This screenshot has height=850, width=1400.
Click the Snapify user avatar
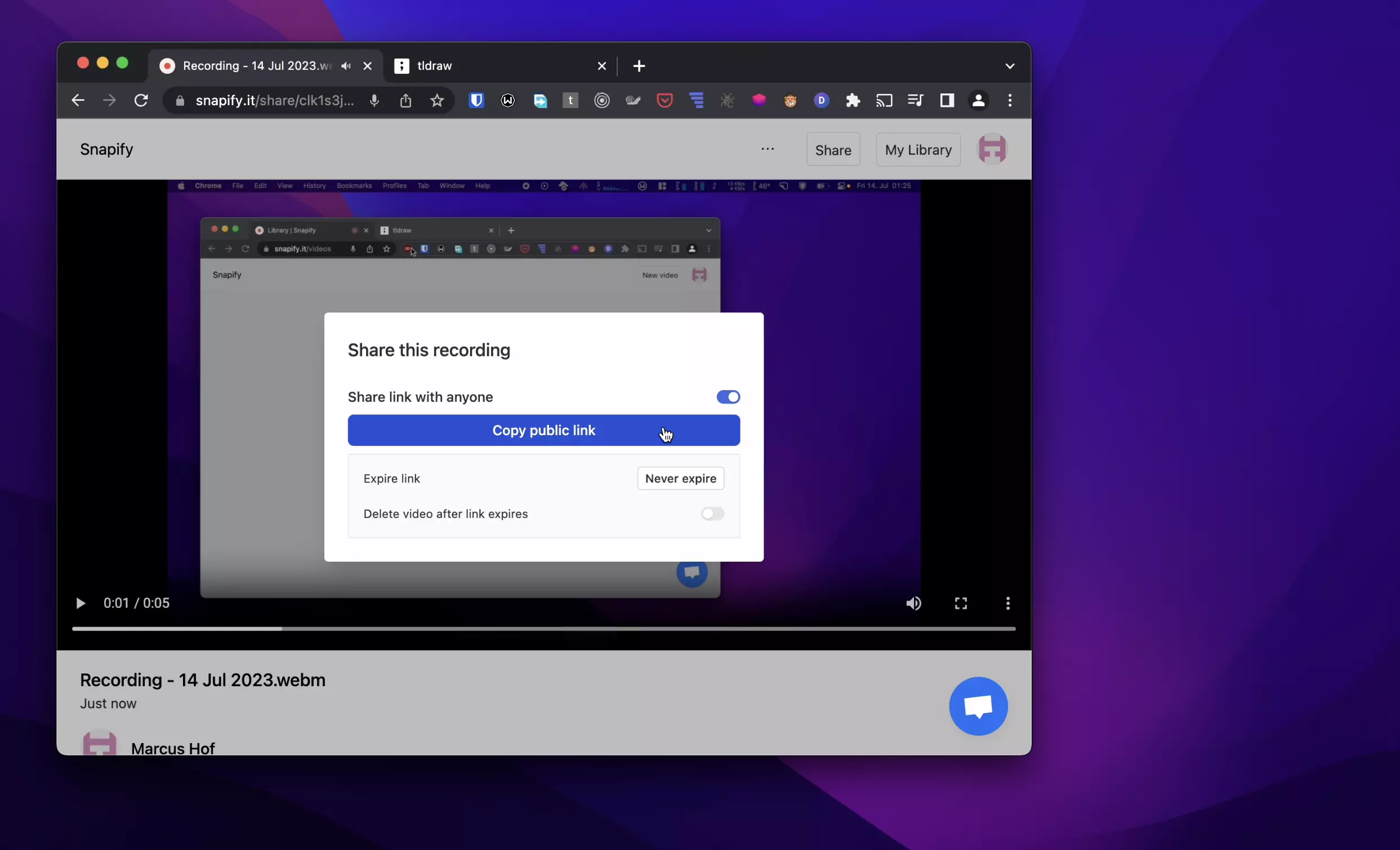tap(992, 149)
